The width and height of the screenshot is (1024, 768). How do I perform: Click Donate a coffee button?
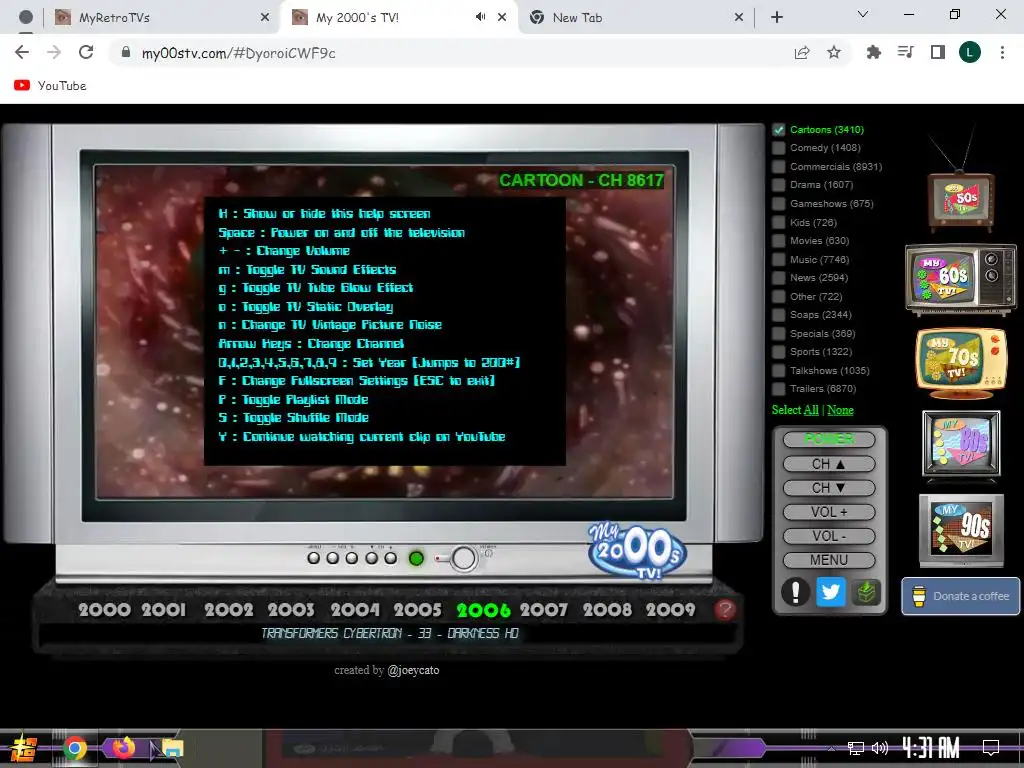click(x=961, y=596)
